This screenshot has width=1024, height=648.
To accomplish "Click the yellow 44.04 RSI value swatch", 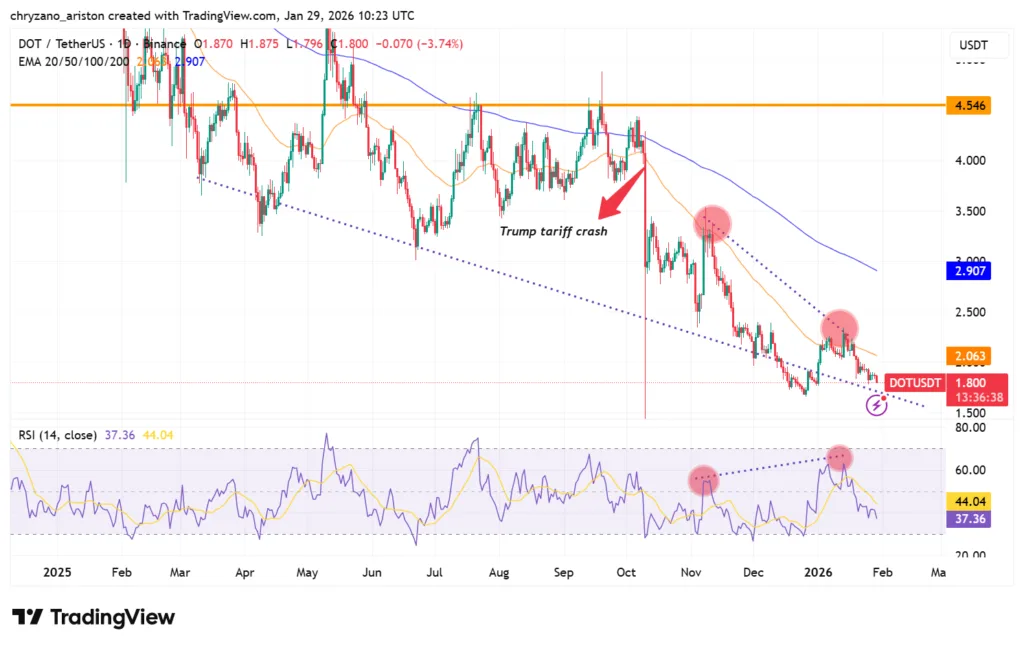I will coord(968,500).
